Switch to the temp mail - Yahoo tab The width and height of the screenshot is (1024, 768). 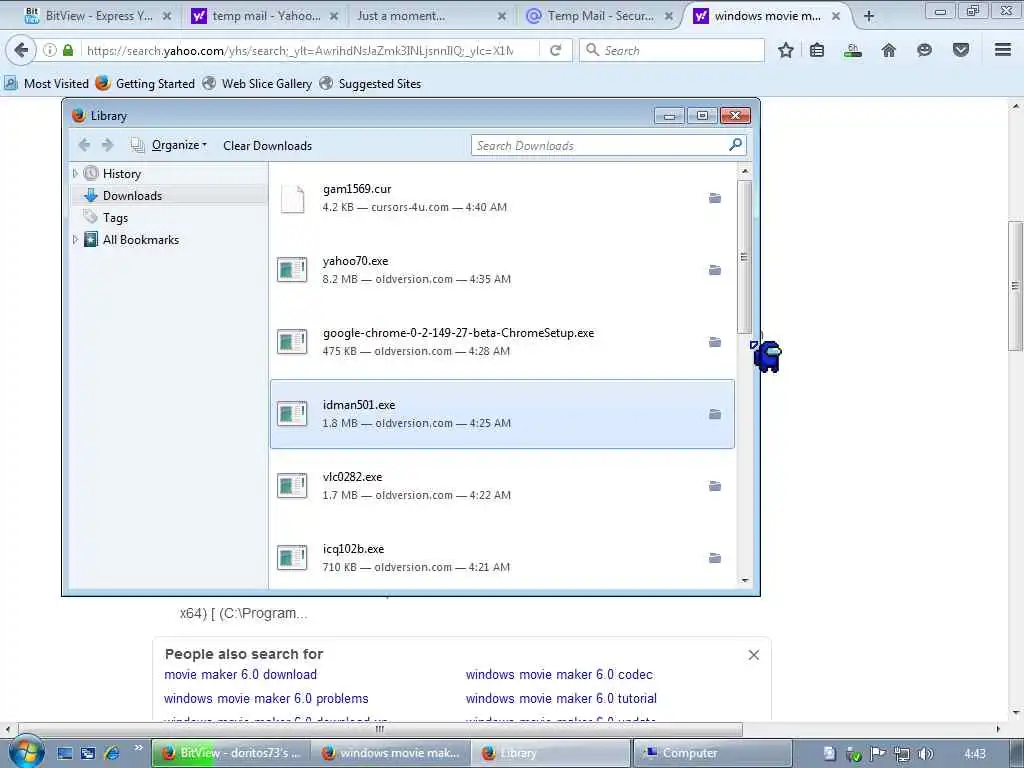click(264, 16)
